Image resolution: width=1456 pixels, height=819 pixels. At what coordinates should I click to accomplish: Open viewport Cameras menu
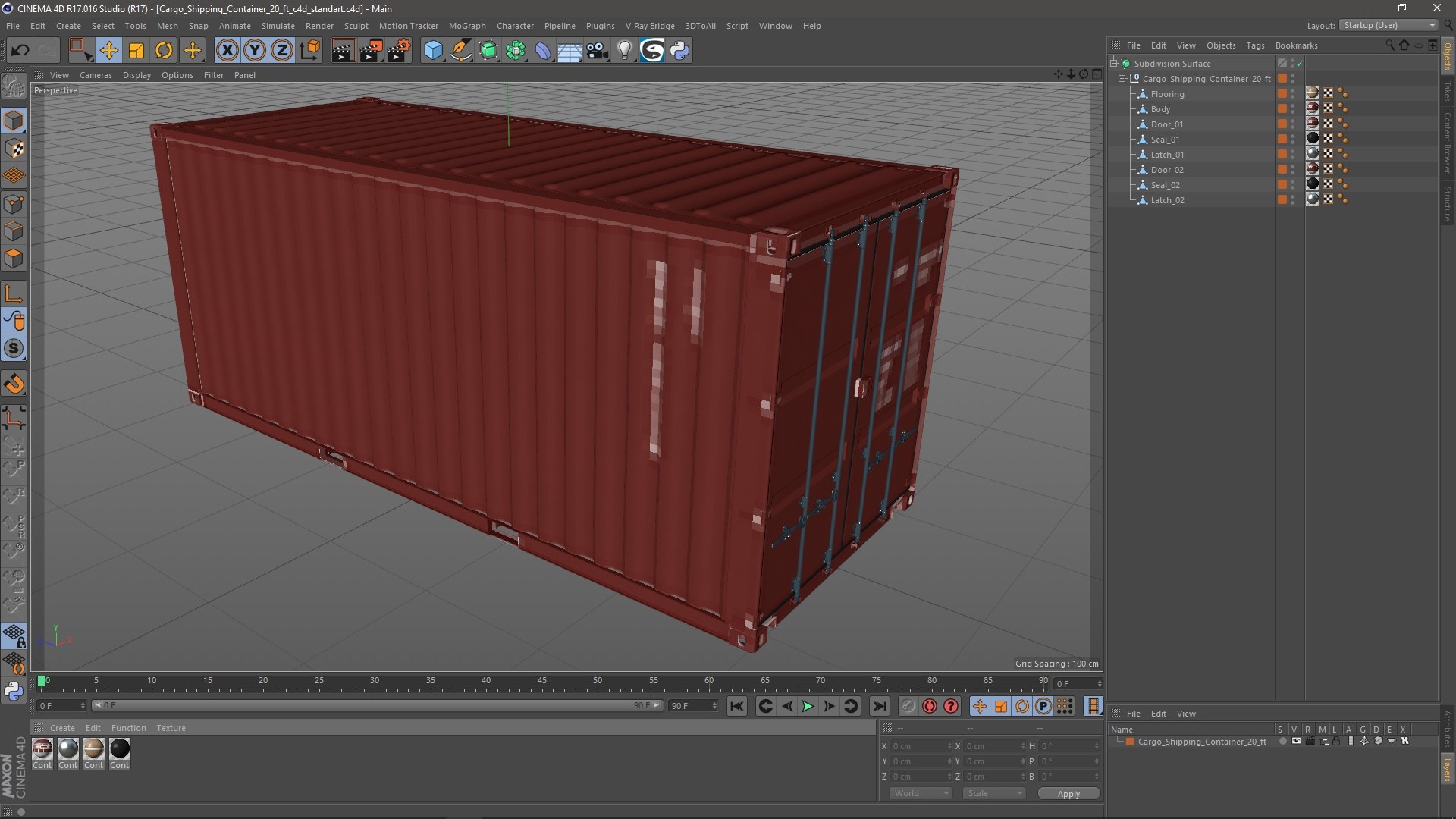click(96, 75)
